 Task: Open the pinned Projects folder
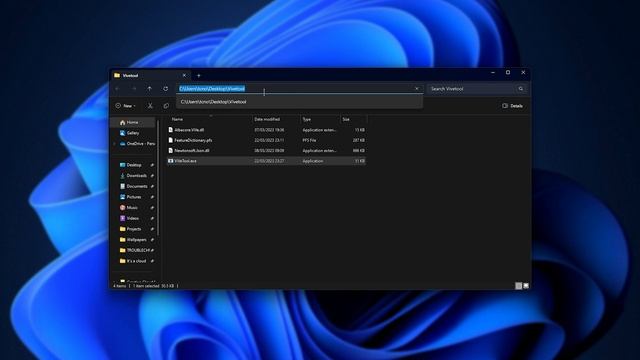click(x=133, y=229)
